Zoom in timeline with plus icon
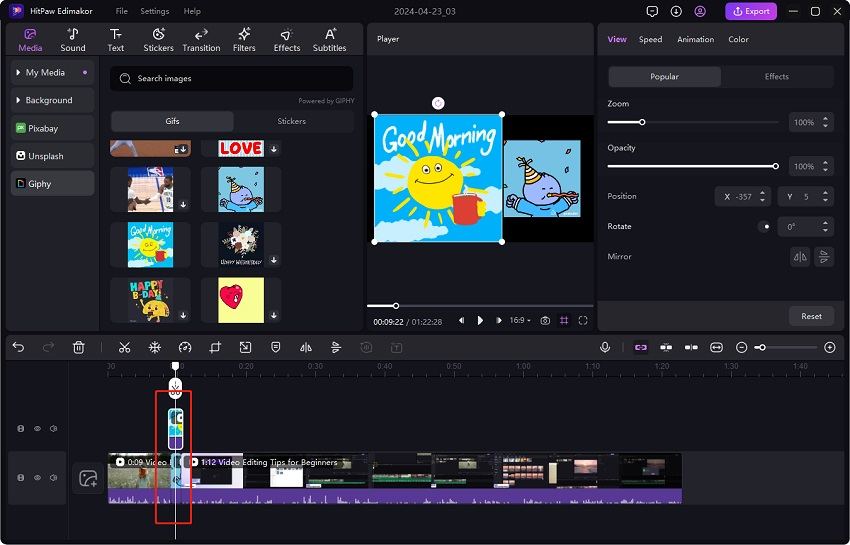This screenshot has width=850, height=545. point(829,348)
